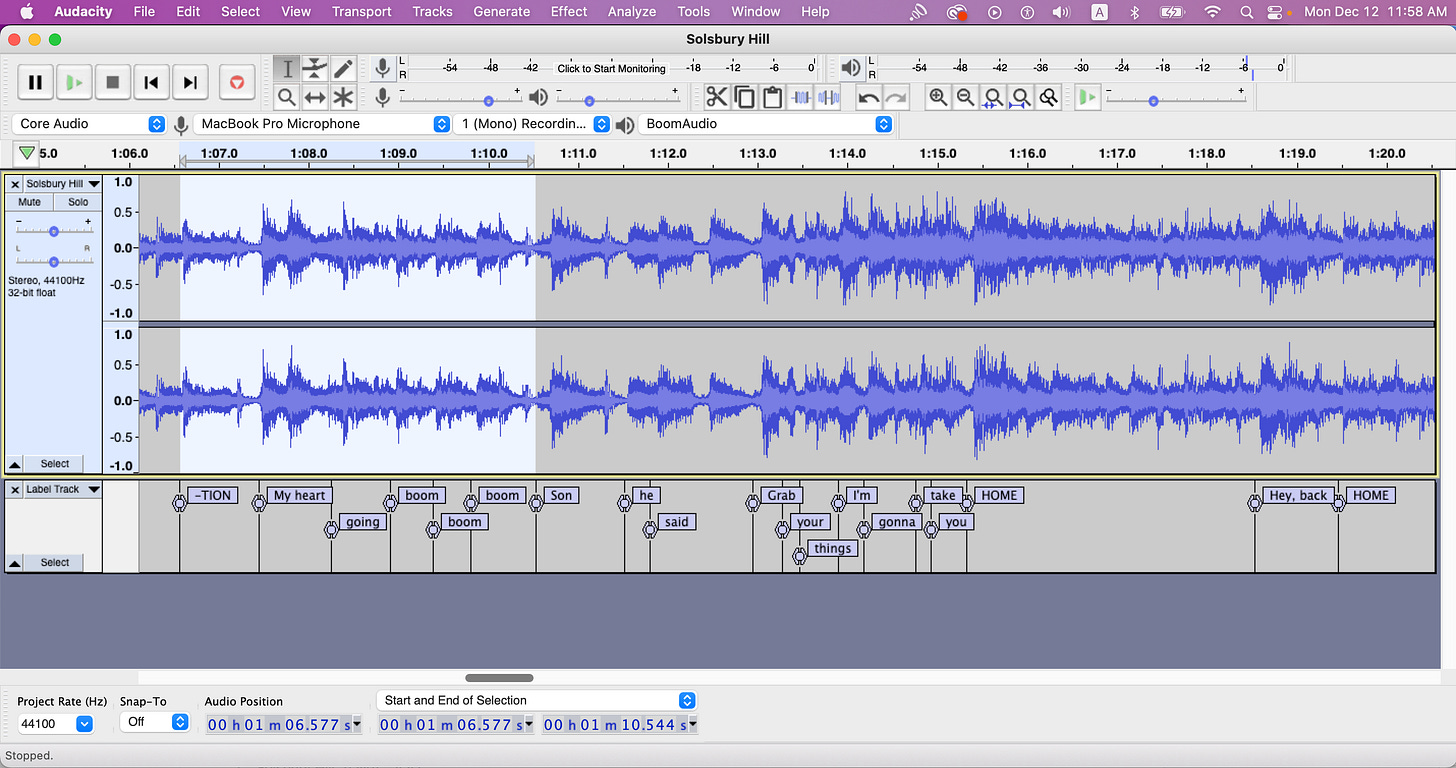Click the Zoom Out magnifier
Screen dimensions: 1456x768
coord(965,97)
